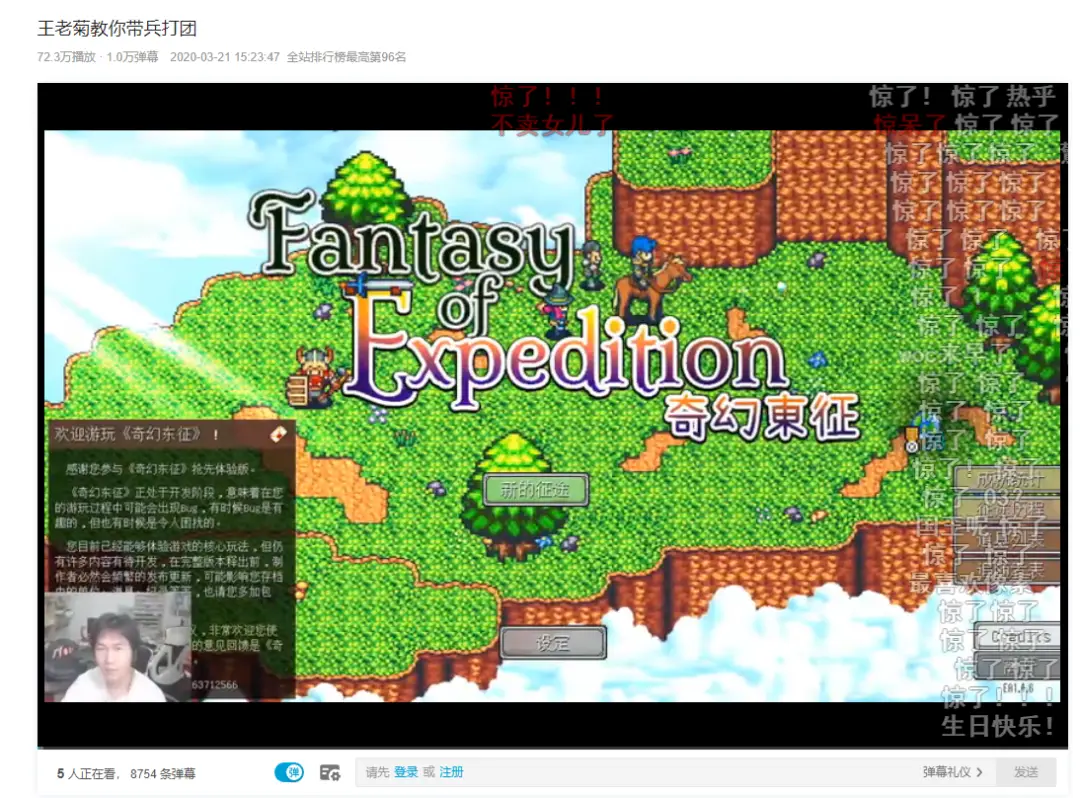Select the video title 王老菊教你带兵打团

[x=117, y=28]
